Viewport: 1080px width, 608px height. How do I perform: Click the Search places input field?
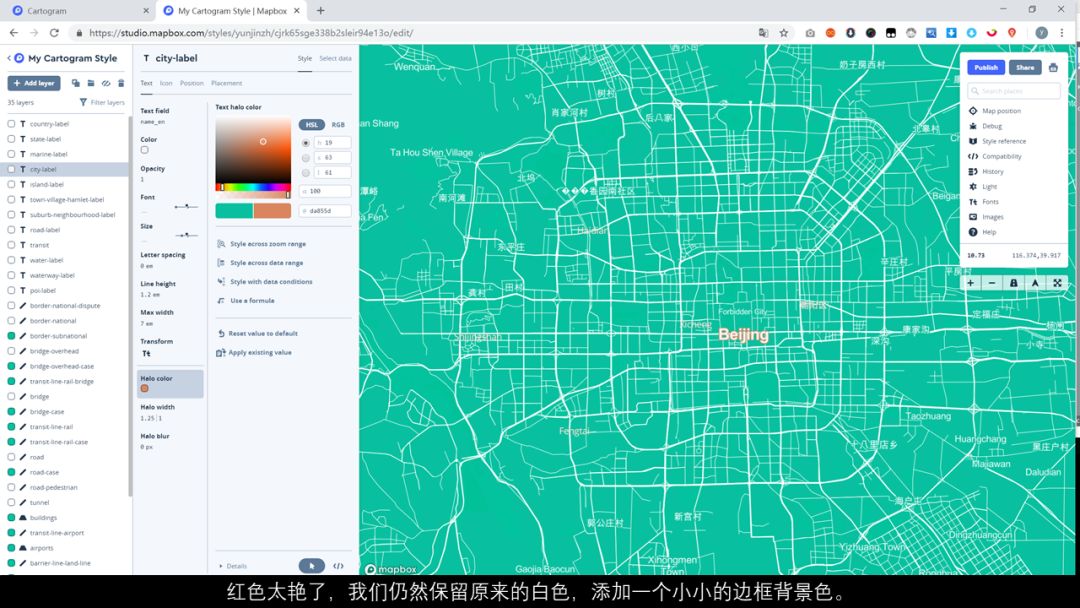[1013, 90]
